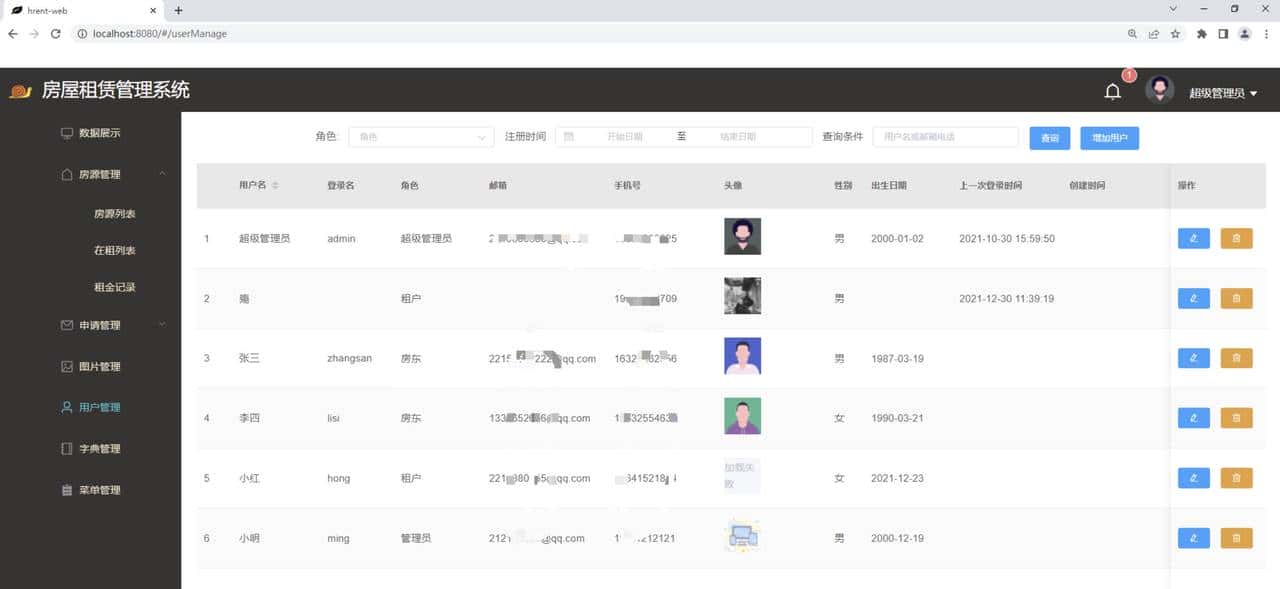This screenshot has width=1280, height=589.
Task: Click the 查询条件 search input field
Action: pyautogui.click(x=944, y=137)
